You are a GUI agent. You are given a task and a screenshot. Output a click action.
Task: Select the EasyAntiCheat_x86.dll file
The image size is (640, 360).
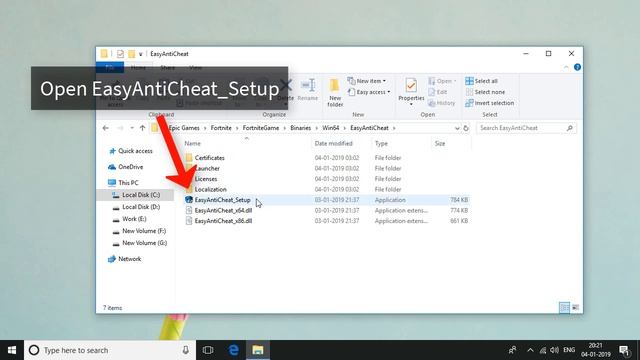223,221
